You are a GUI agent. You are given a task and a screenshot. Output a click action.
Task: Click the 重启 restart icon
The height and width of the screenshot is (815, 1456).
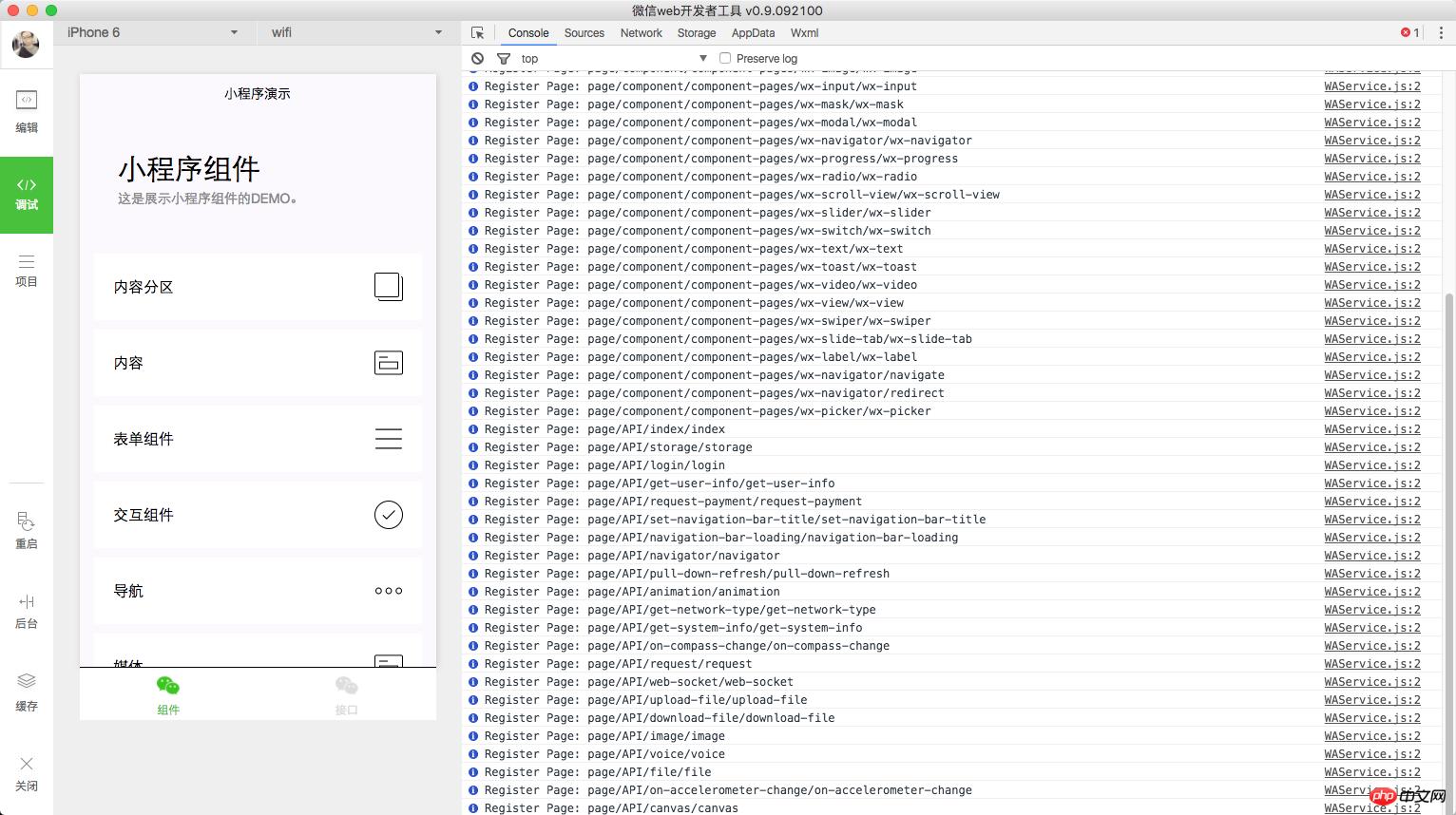click(27, 530)
